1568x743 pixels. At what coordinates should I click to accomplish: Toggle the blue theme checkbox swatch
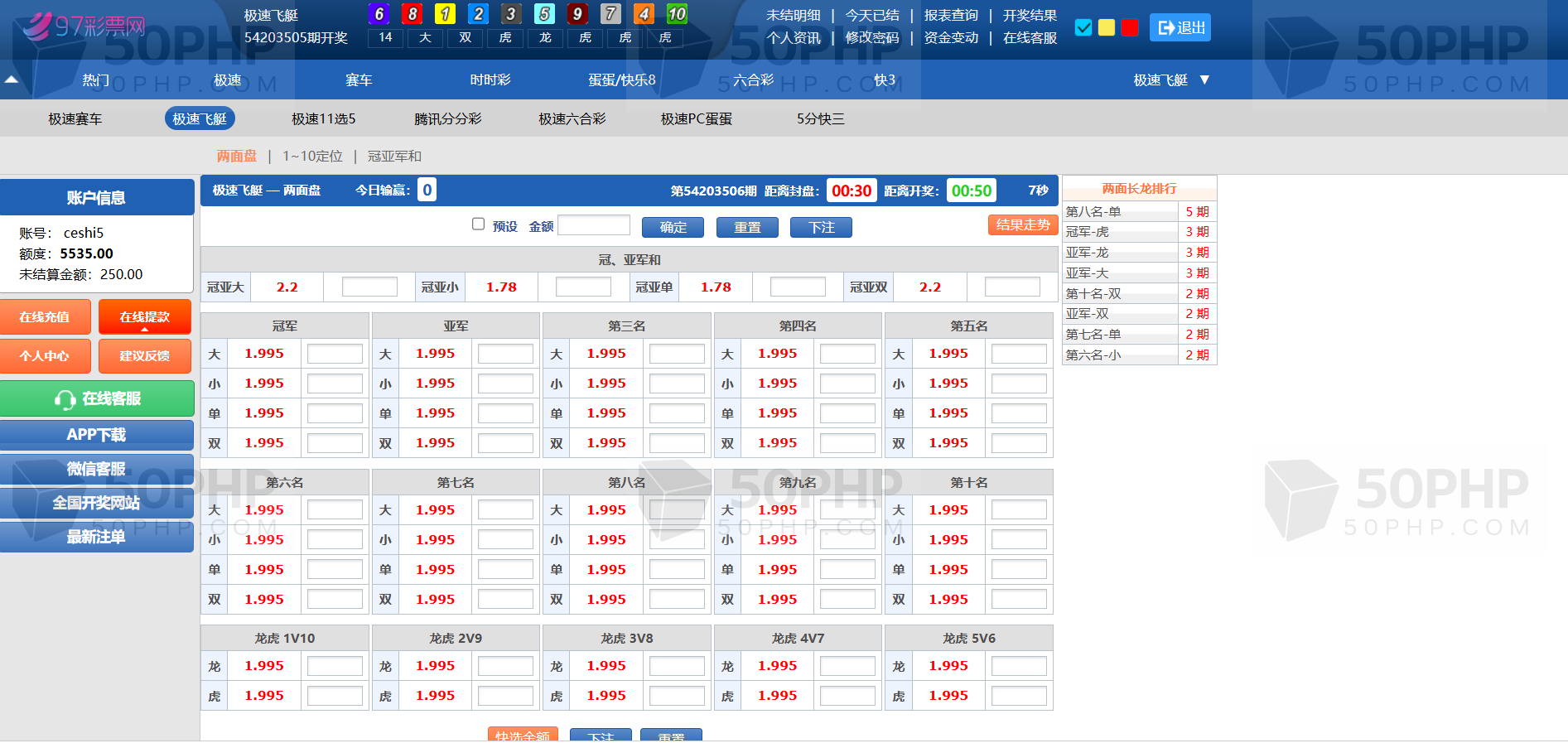1083,28
